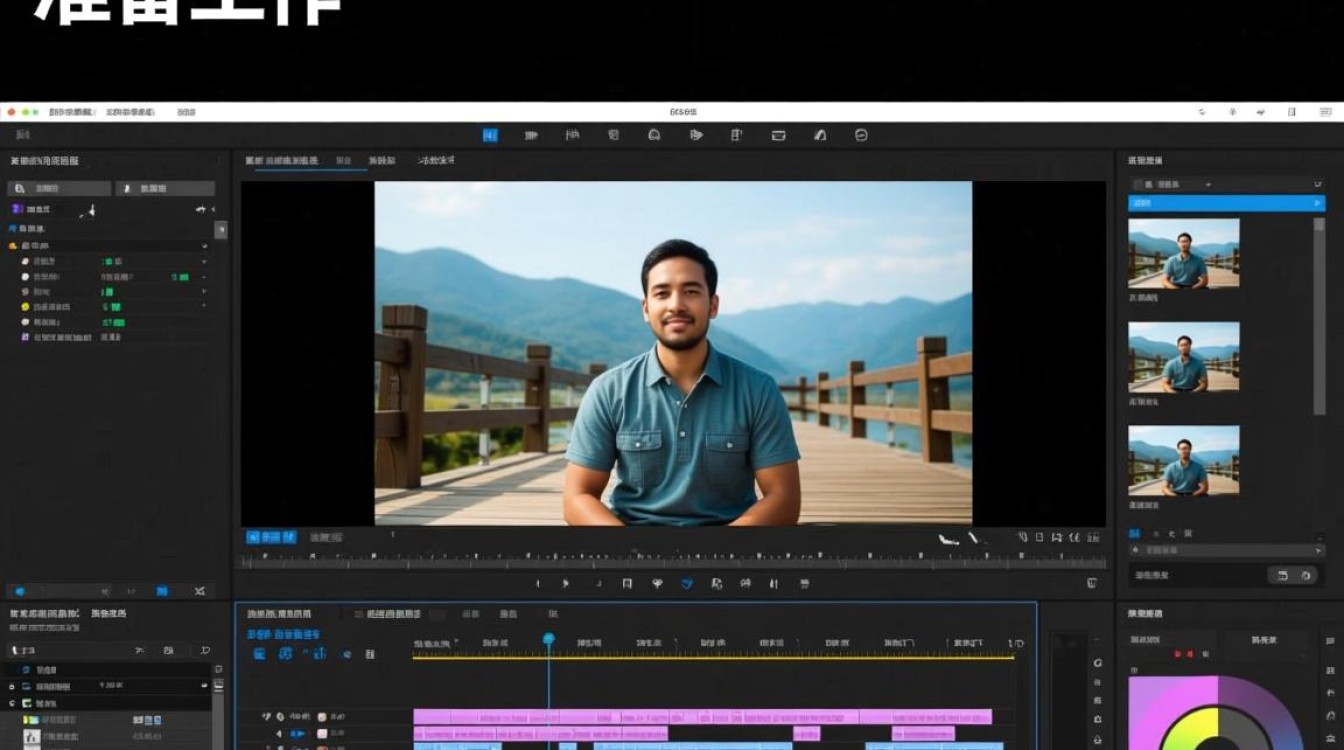Click the yellow-green clip icon in the bottom-left list
1344x750 pixels.
click(31, 719)
